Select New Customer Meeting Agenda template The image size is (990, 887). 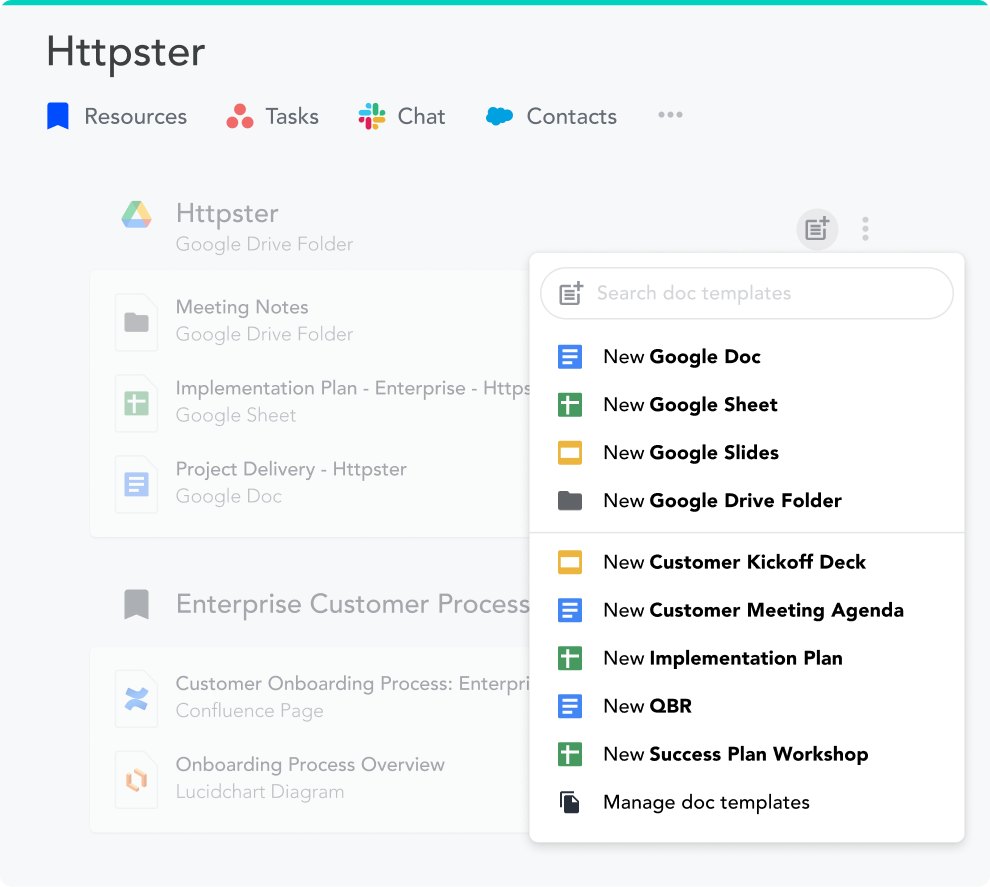747,610
